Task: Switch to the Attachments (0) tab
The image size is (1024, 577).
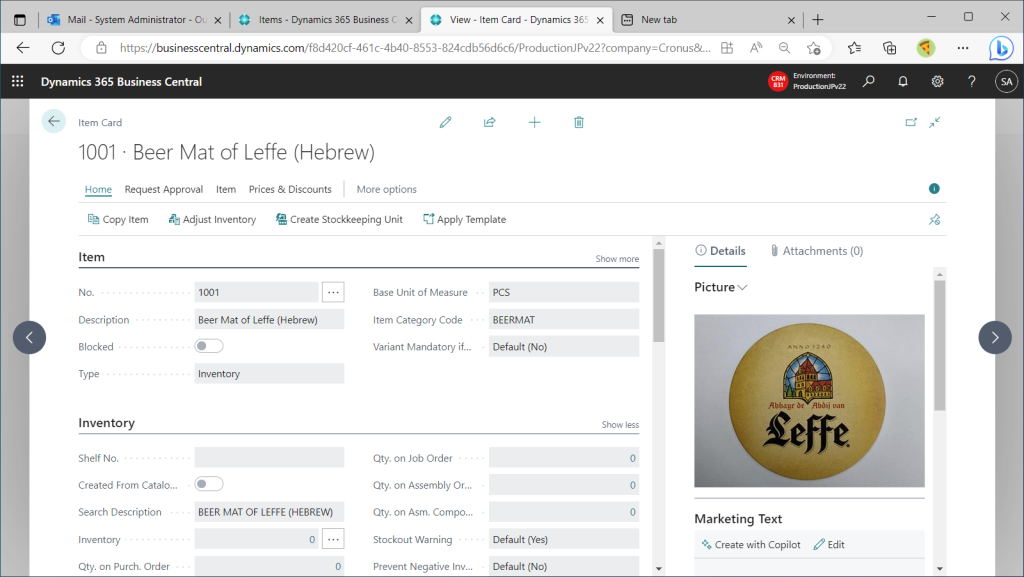Action: tap(816, 251)
